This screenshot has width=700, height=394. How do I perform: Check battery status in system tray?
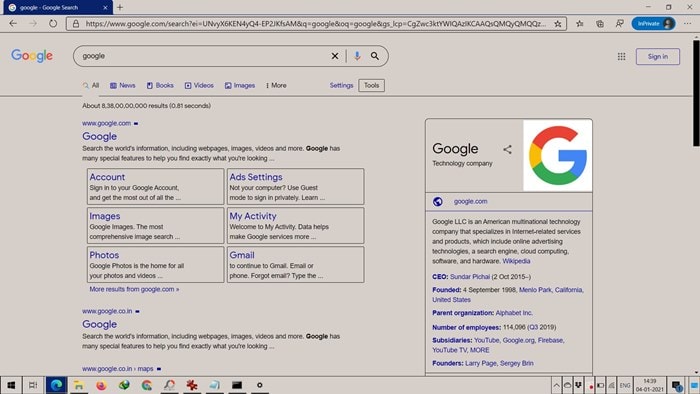(x=600, y=386)
